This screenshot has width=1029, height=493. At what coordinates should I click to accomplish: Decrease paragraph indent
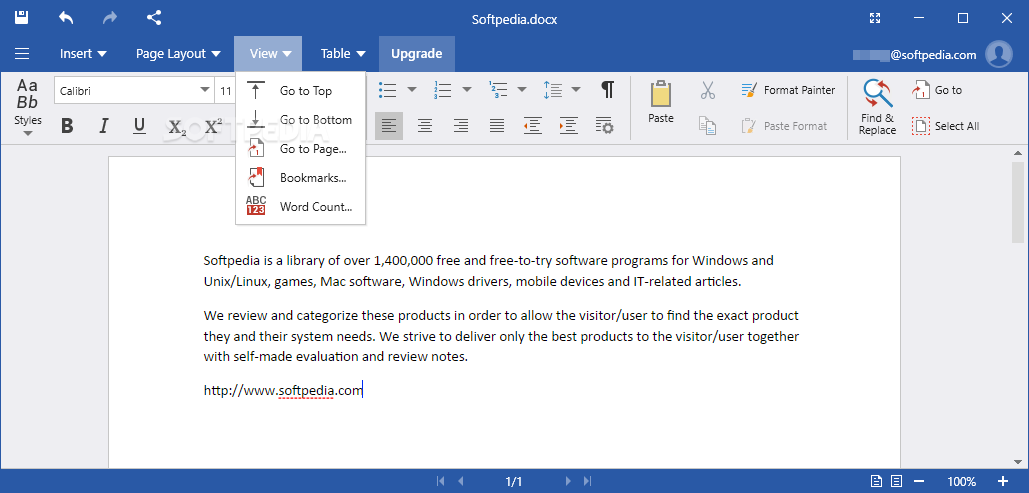[532, 126]
